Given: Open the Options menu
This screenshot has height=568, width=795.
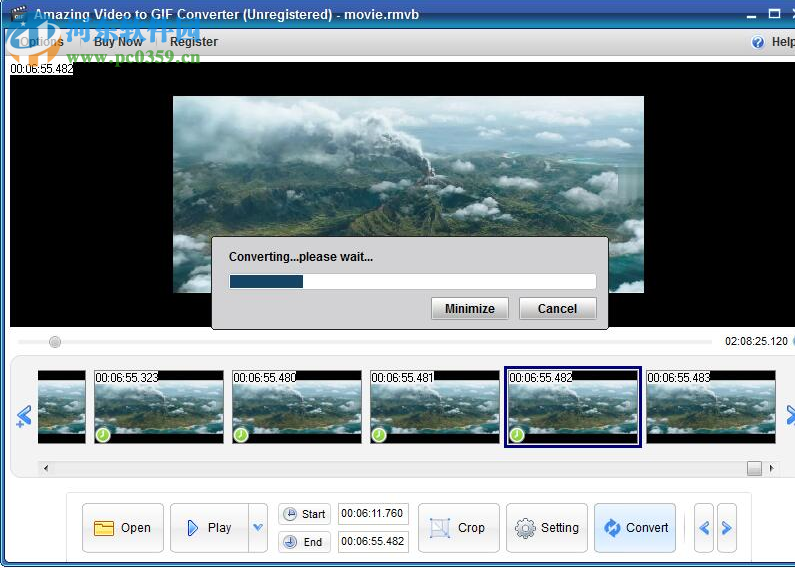Looking at the screenshot, I should (42, 42).
